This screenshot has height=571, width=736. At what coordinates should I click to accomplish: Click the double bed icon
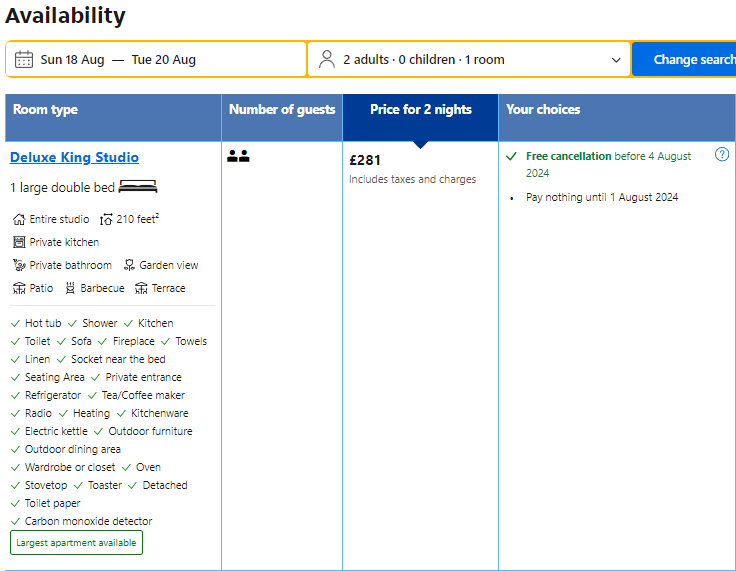[x=138, y=186]
